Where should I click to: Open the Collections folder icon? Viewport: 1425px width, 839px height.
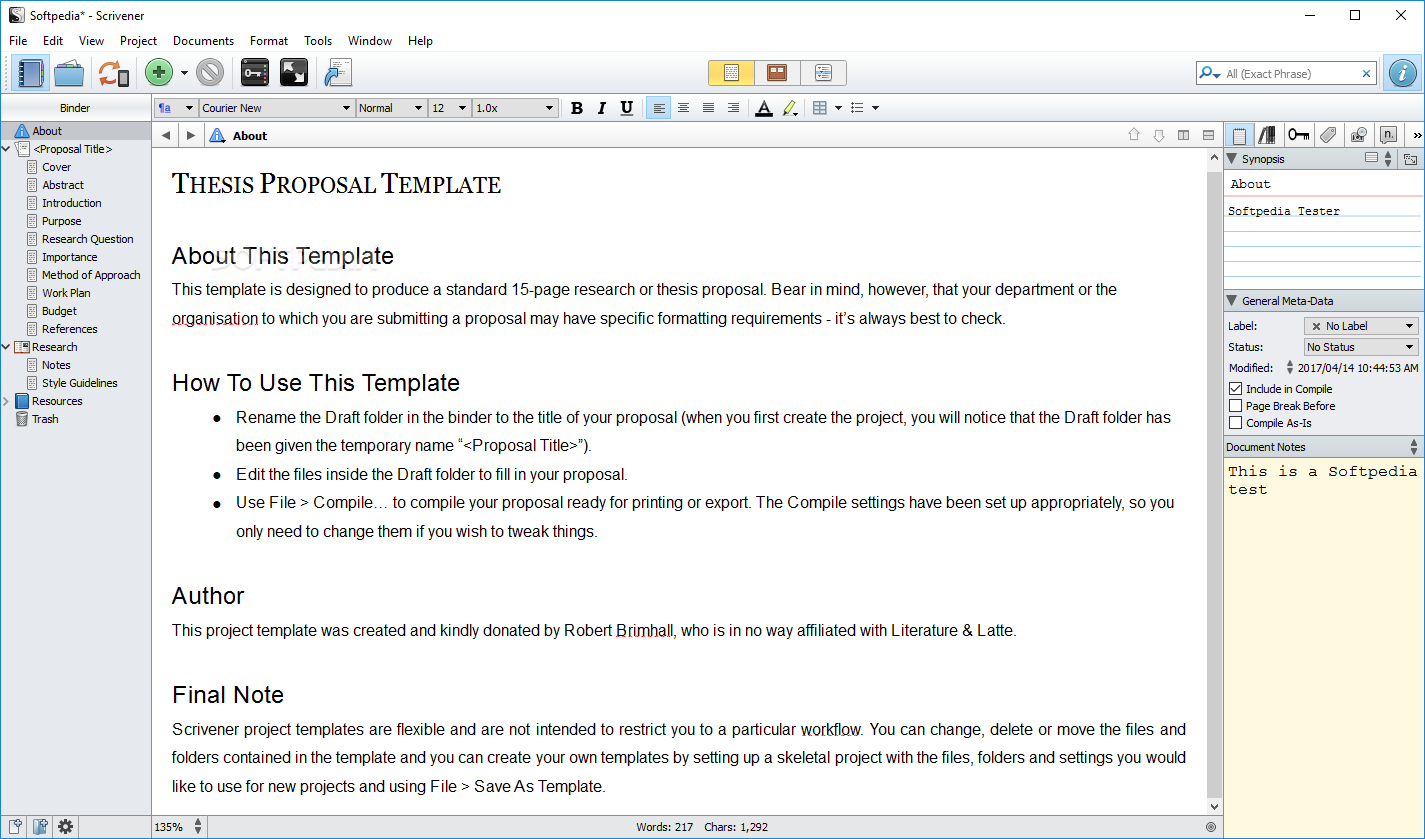69,73
